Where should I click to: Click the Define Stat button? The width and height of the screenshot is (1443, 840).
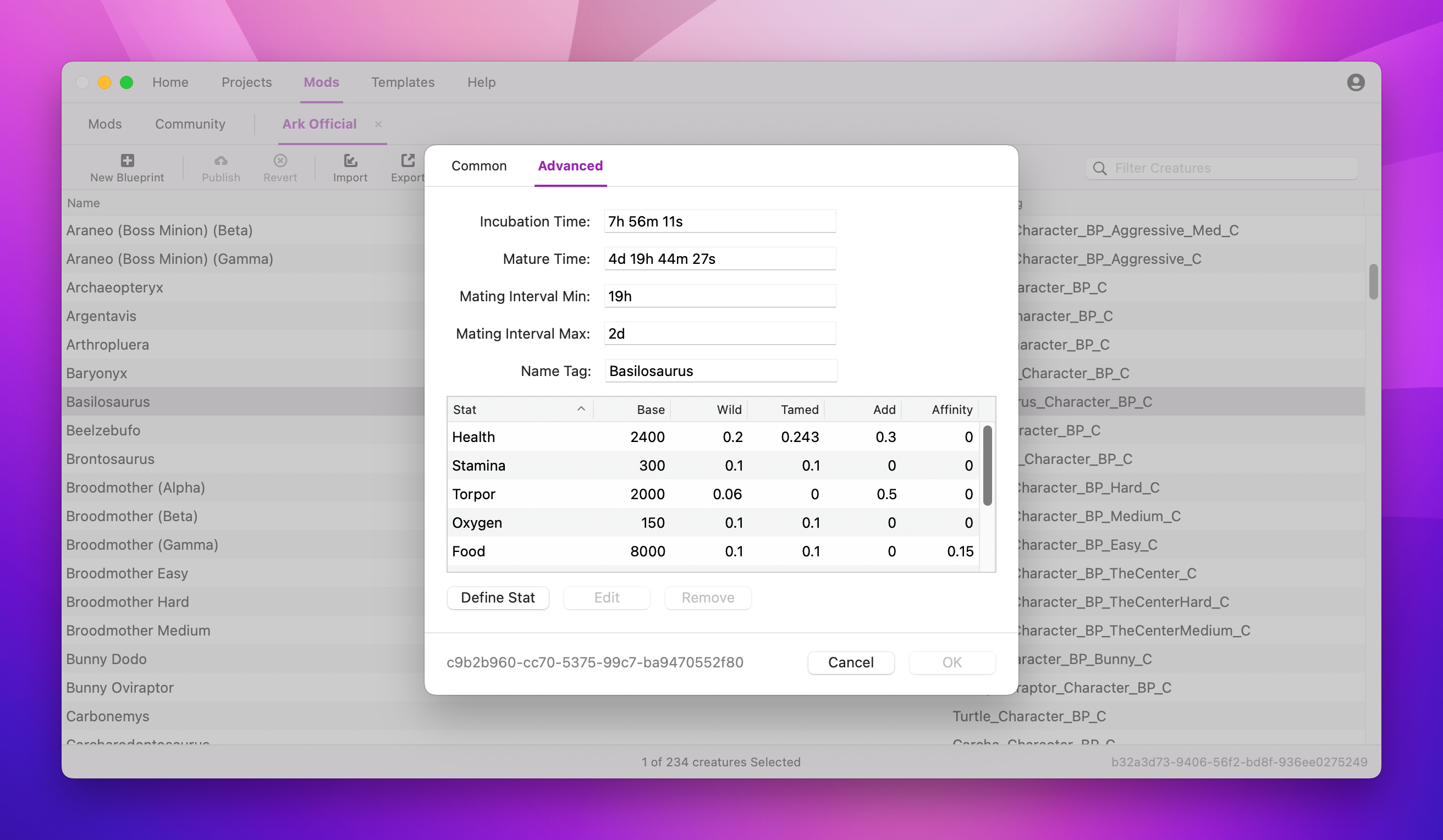pos(498,598)
